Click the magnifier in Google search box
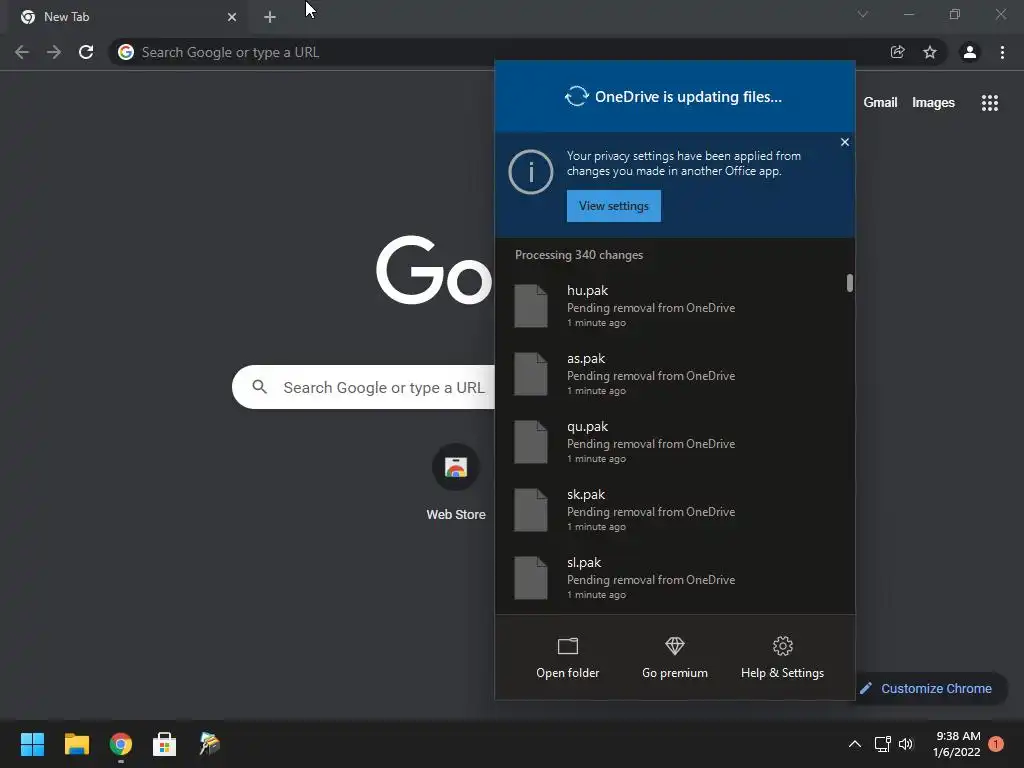Viewport: 1024px width, 768px height. [x=259, y=387]
